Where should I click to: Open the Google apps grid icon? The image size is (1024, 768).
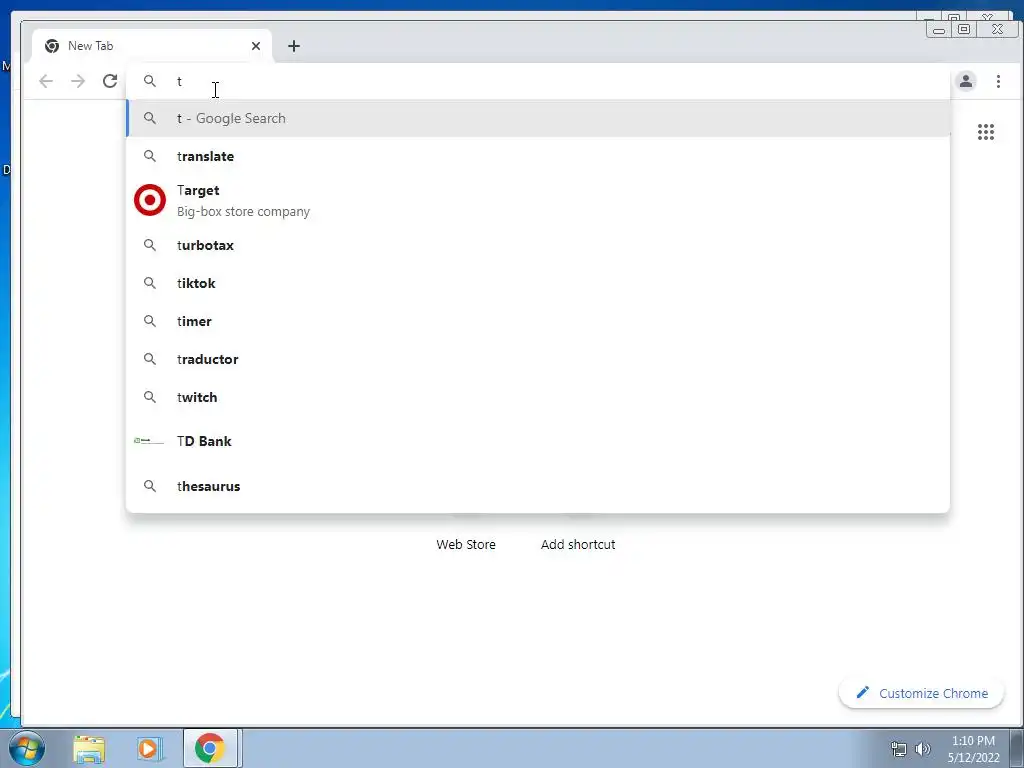point(985,132)
